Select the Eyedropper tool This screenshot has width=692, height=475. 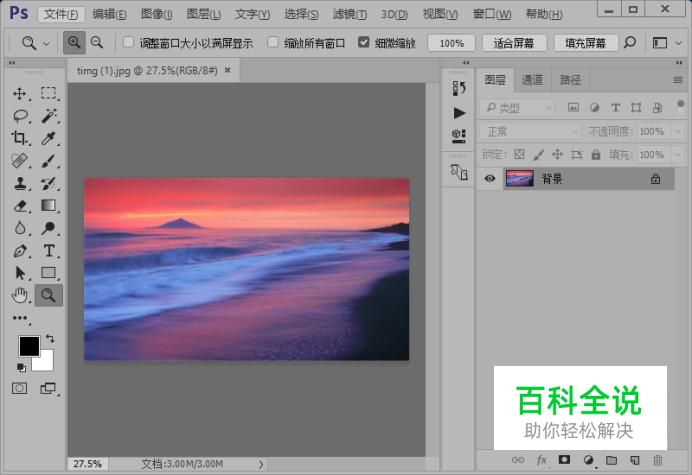pyautogui.click(x=48, y=138)
